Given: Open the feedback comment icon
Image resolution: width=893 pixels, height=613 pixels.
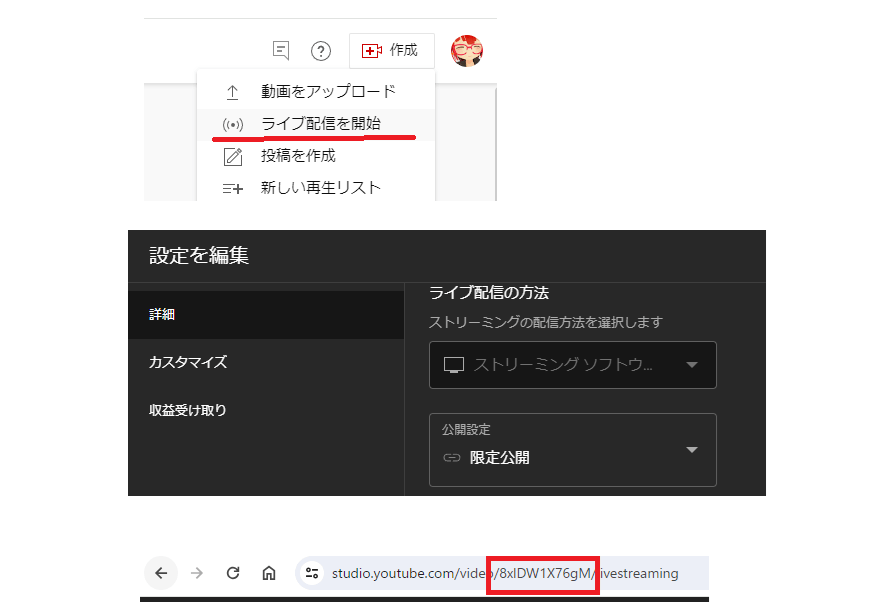Looking at the screenshot, I should [281, 51].
